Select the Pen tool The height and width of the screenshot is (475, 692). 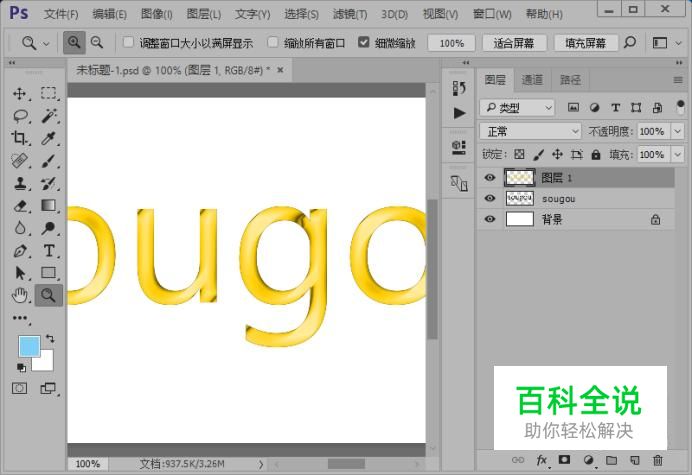point(19,251)
